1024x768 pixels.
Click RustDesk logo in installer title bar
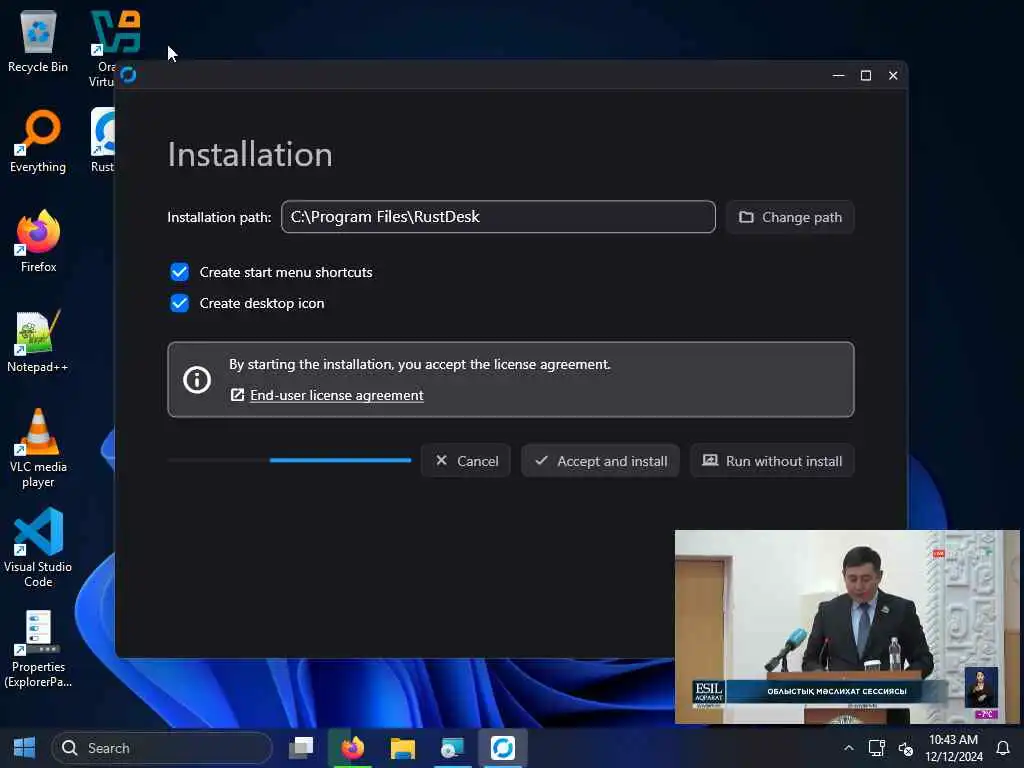pos(128,75)
